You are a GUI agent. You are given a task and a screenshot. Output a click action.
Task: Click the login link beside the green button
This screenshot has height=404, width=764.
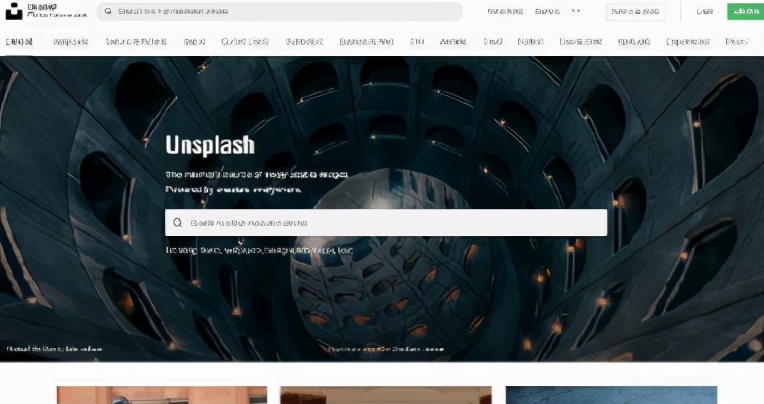[x=704, y=11]
